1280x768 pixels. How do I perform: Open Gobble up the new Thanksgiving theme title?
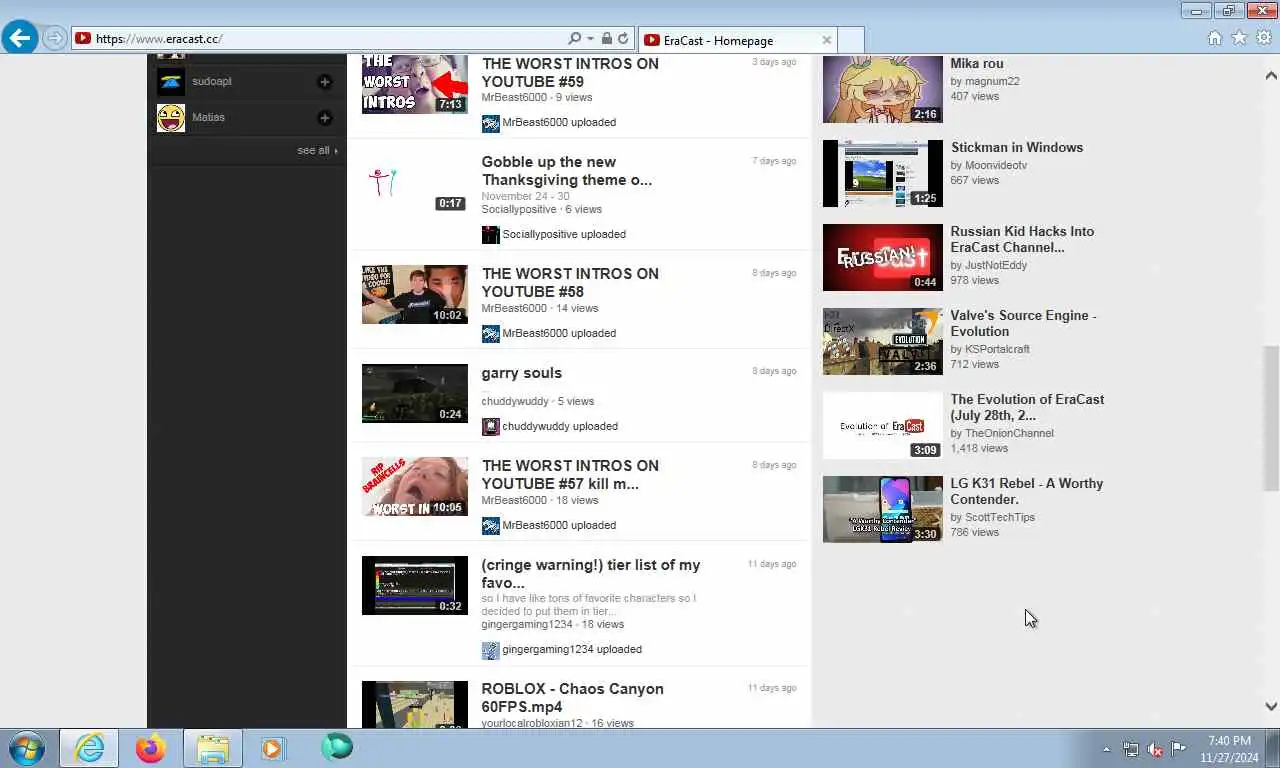566,171
